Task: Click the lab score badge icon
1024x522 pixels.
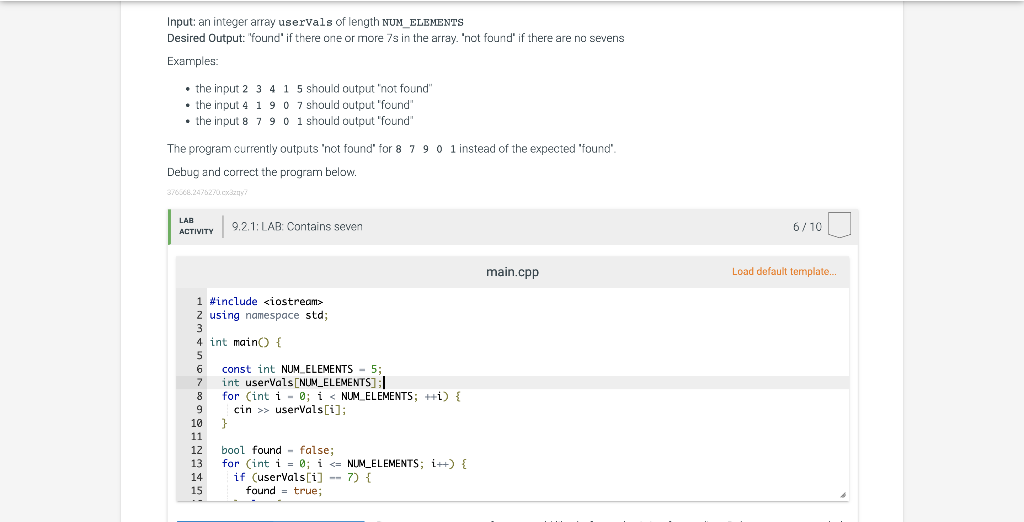Action: (839, 225)
